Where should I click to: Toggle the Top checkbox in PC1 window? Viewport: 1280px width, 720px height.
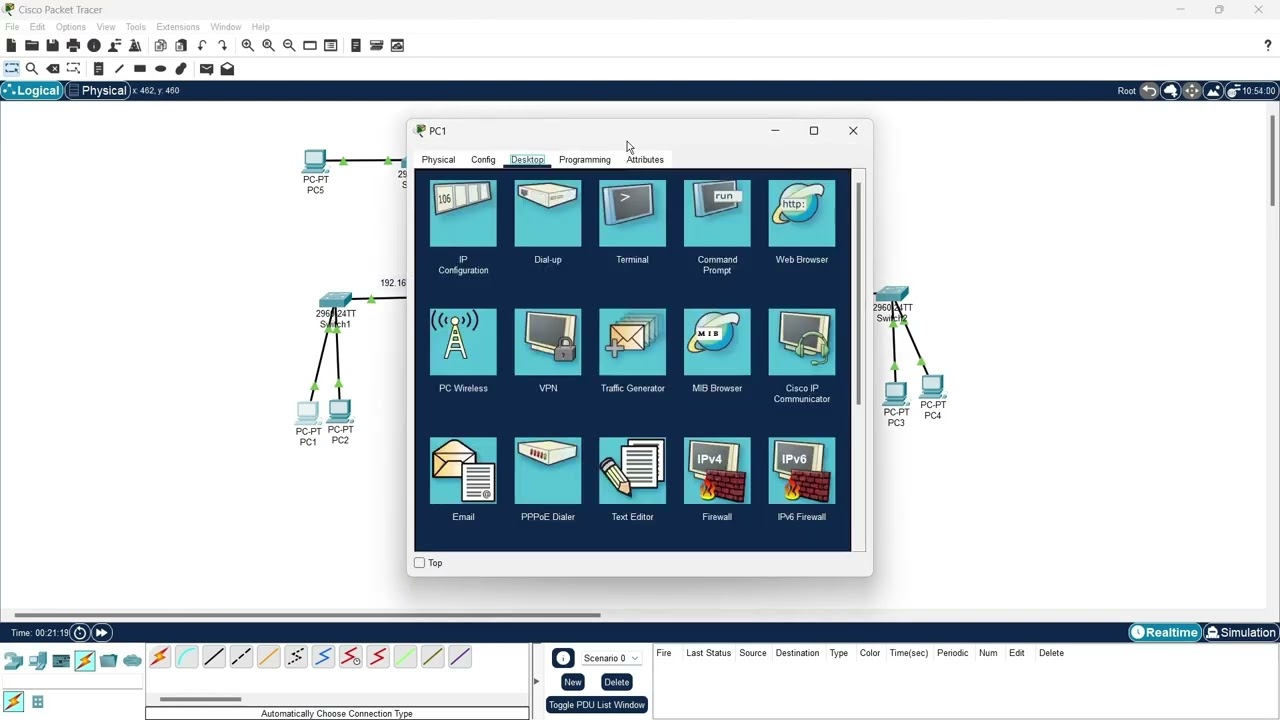pyautogui.click(x=420, y=563)
